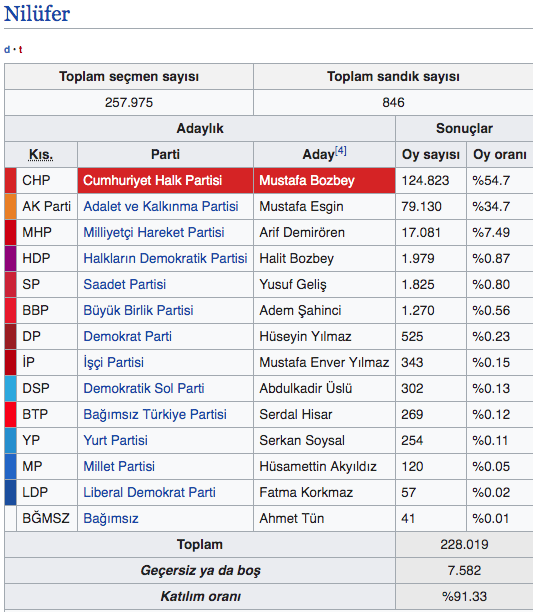Select candidate name Fatma Korkmaz
The image size is (533, 612).
pyautogui.click(x=306, y=493)
